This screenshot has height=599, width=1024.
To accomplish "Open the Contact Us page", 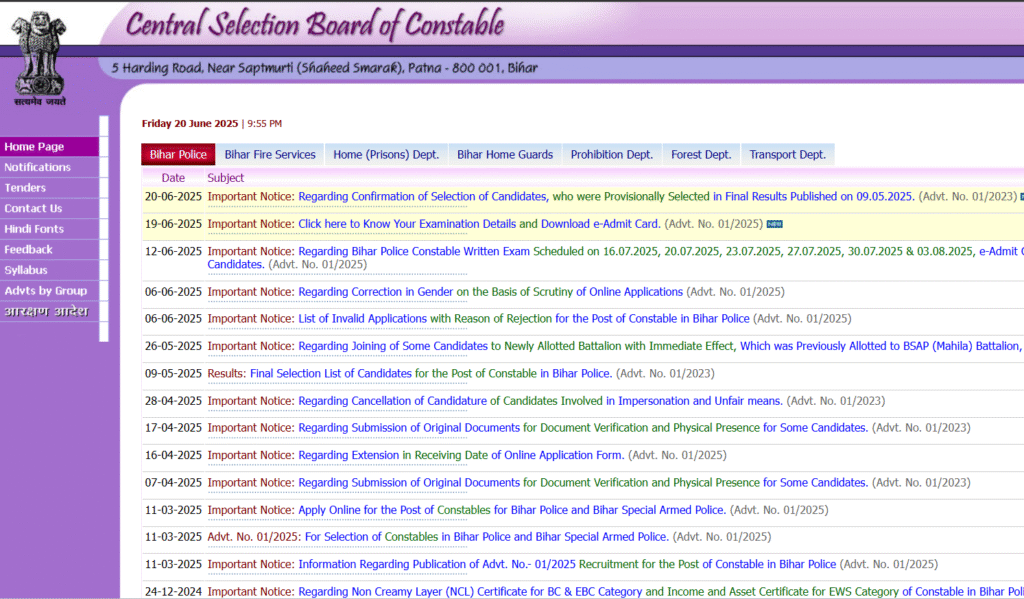I will pyautogui.click(x=49, y=208).
